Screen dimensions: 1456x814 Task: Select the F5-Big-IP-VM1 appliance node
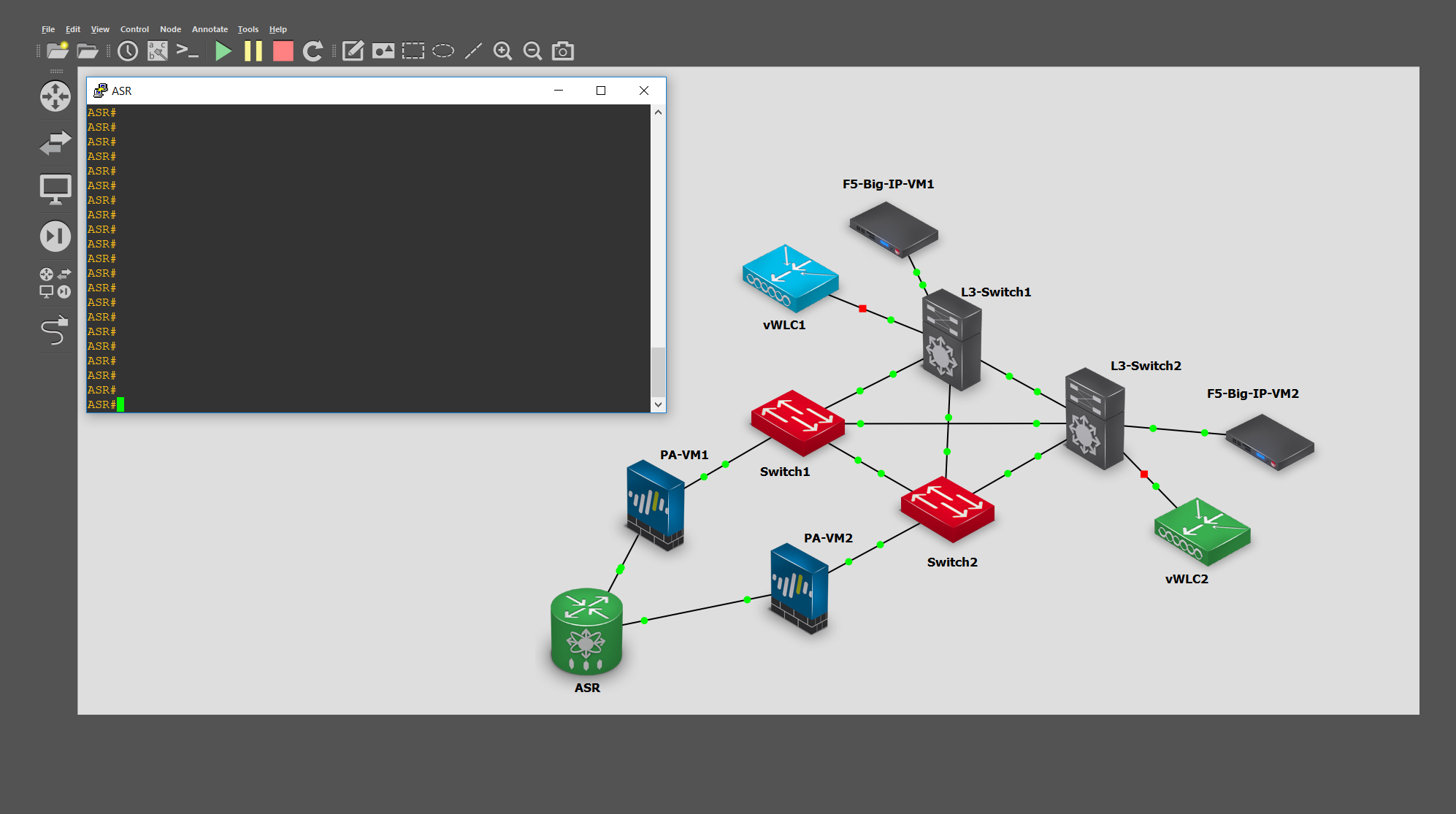point(893,230)
